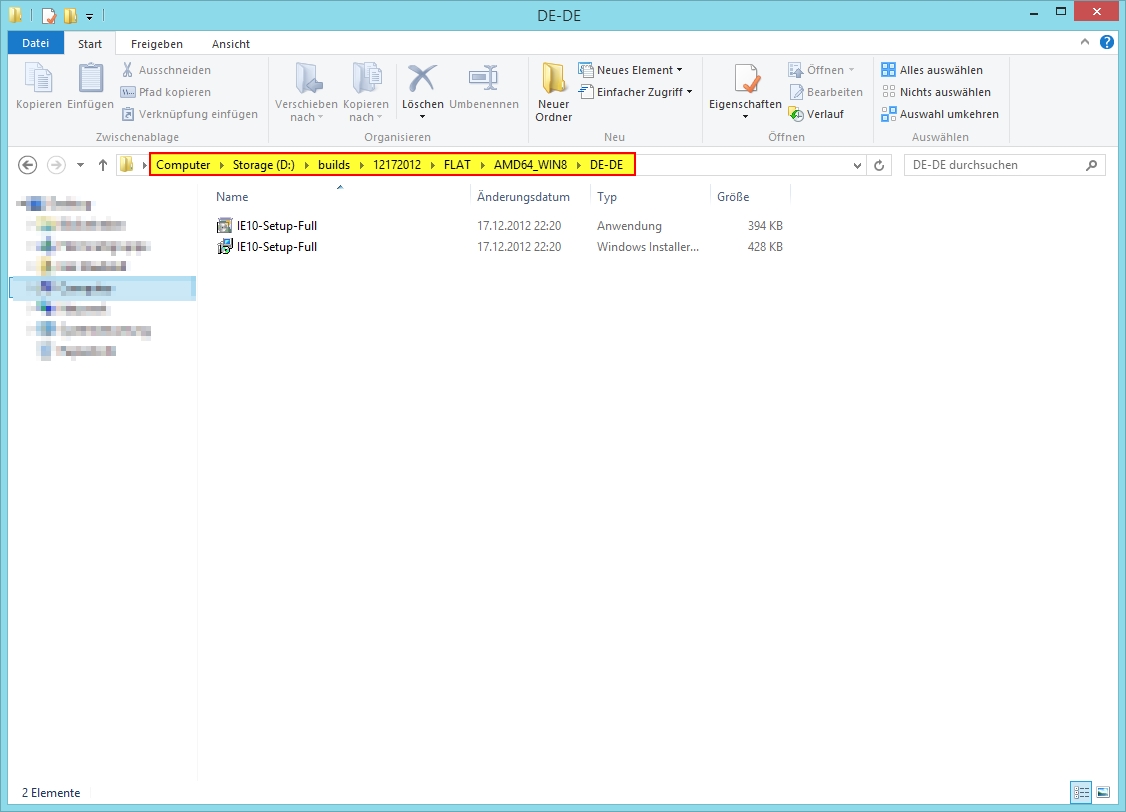This screenshot has width=1126, height=812.
Task: Click the refresh button beside address bar
Action: pyautogui.click(x=880, y=165)
